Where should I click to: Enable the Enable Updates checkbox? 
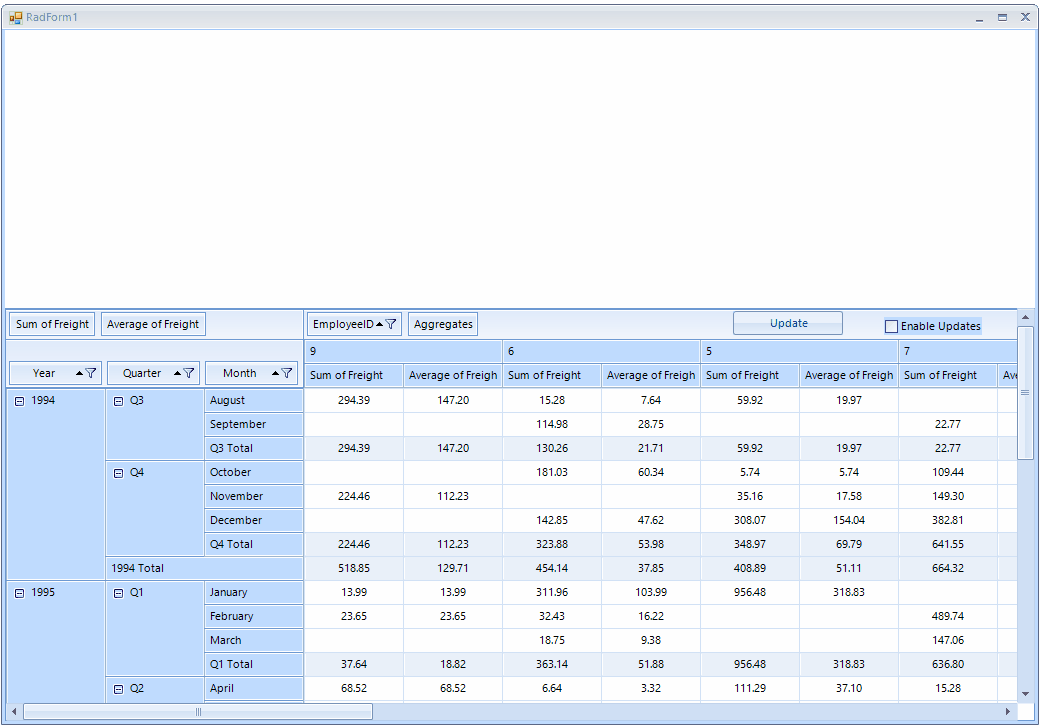point(892,326)
